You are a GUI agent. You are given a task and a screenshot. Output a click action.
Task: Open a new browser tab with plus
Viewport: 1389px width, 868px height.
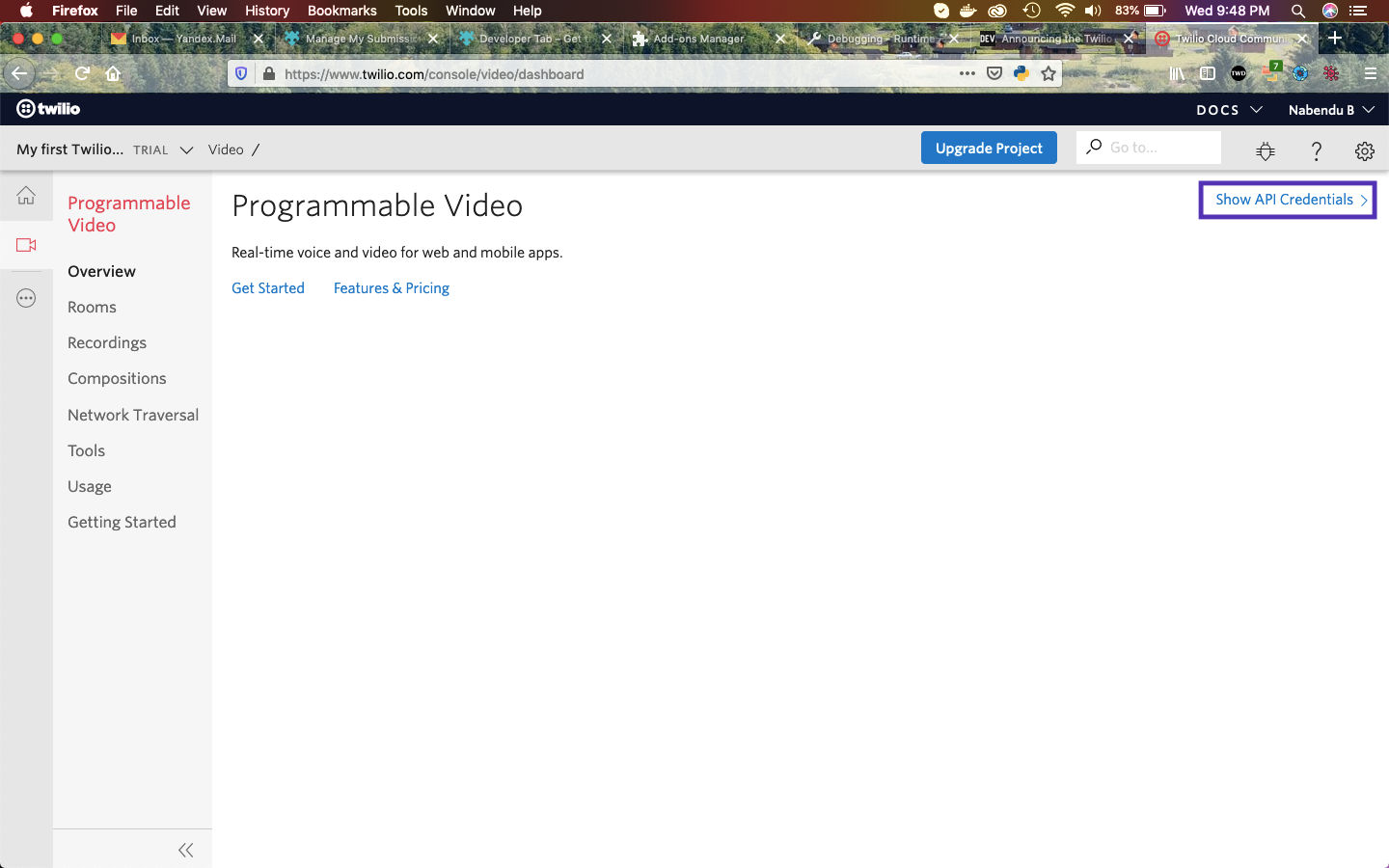(x=1335, y=38)
